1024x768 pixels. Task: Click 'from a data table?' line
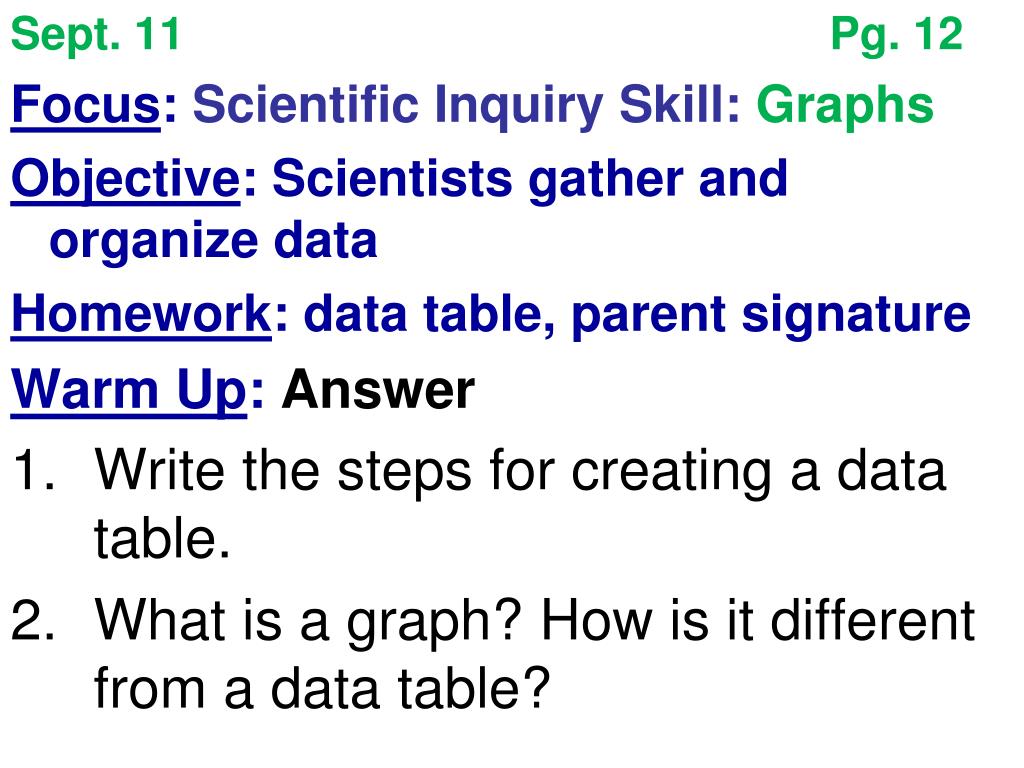[x=323, y=689]
